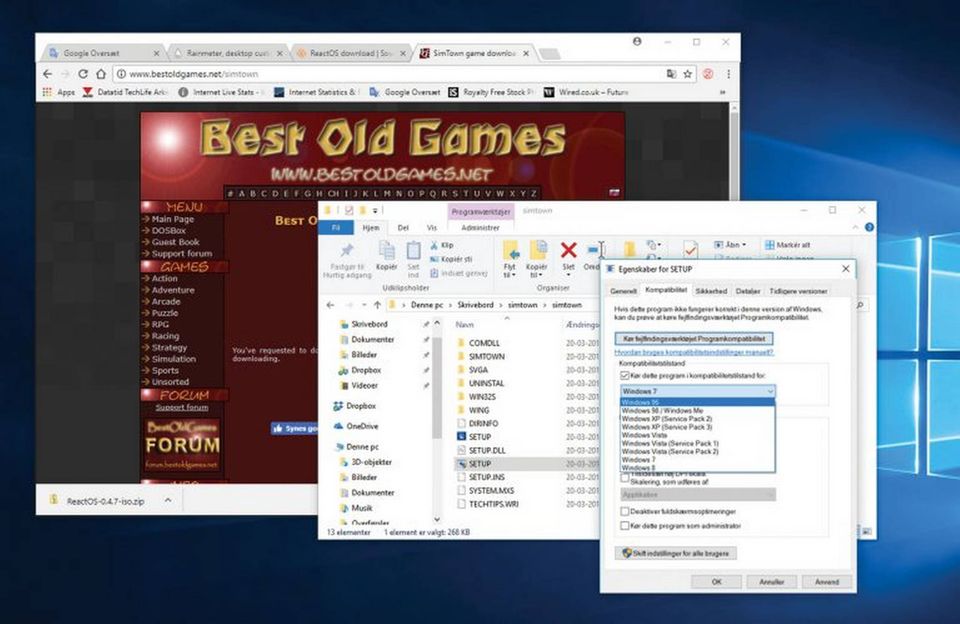This screenshot has height=624, width=960.
Task: Click the Explorer up-arrow navigation icon
Action: 376,304
